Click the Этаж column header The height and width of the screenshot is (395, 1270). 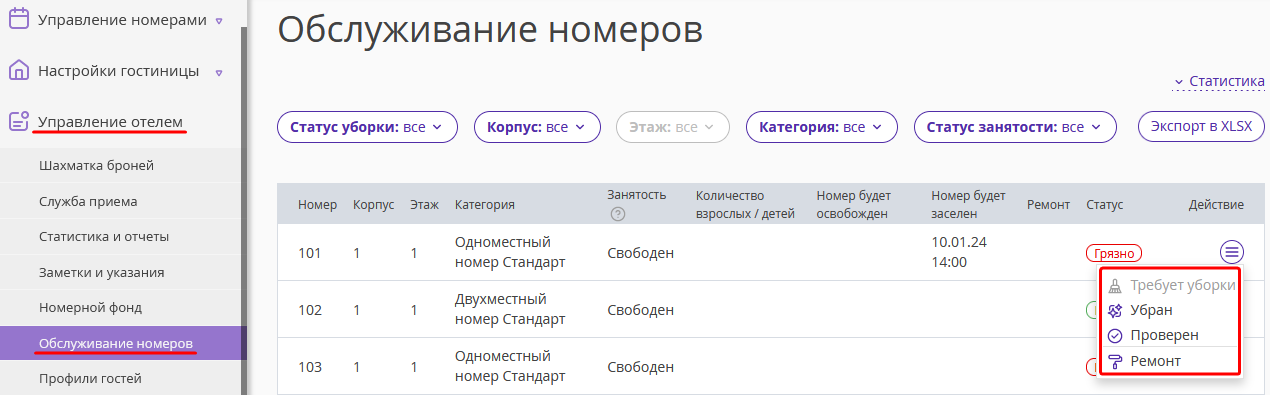[424, 205]
